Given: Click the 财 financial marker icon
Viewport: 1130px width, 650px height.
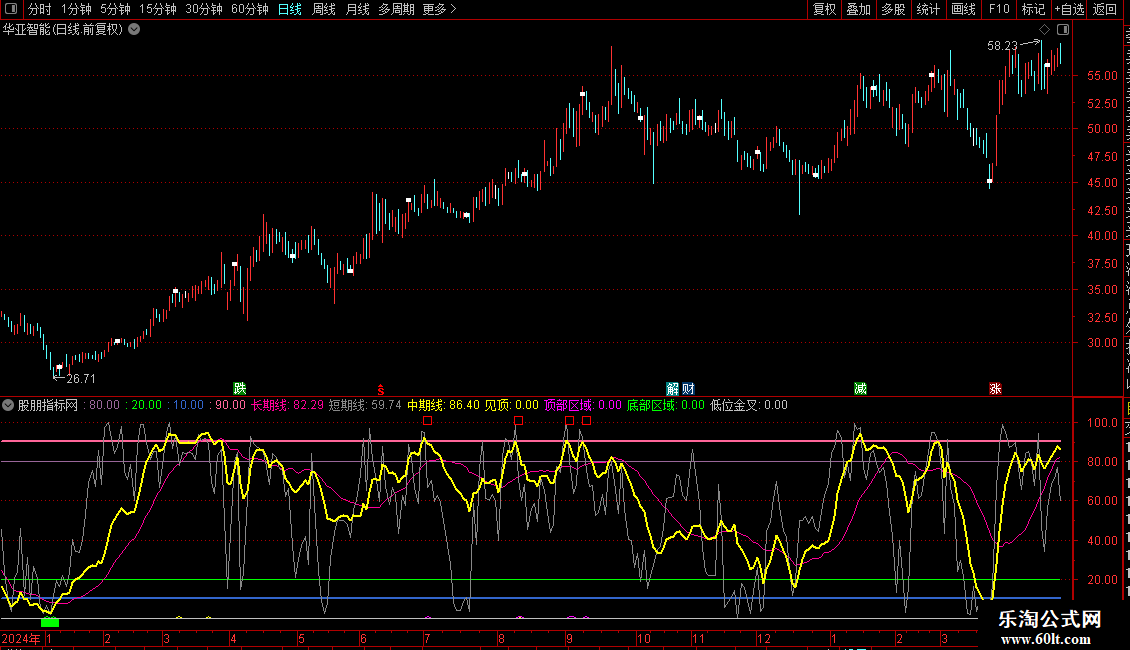Looking at the screenshot, I should 688,388.
